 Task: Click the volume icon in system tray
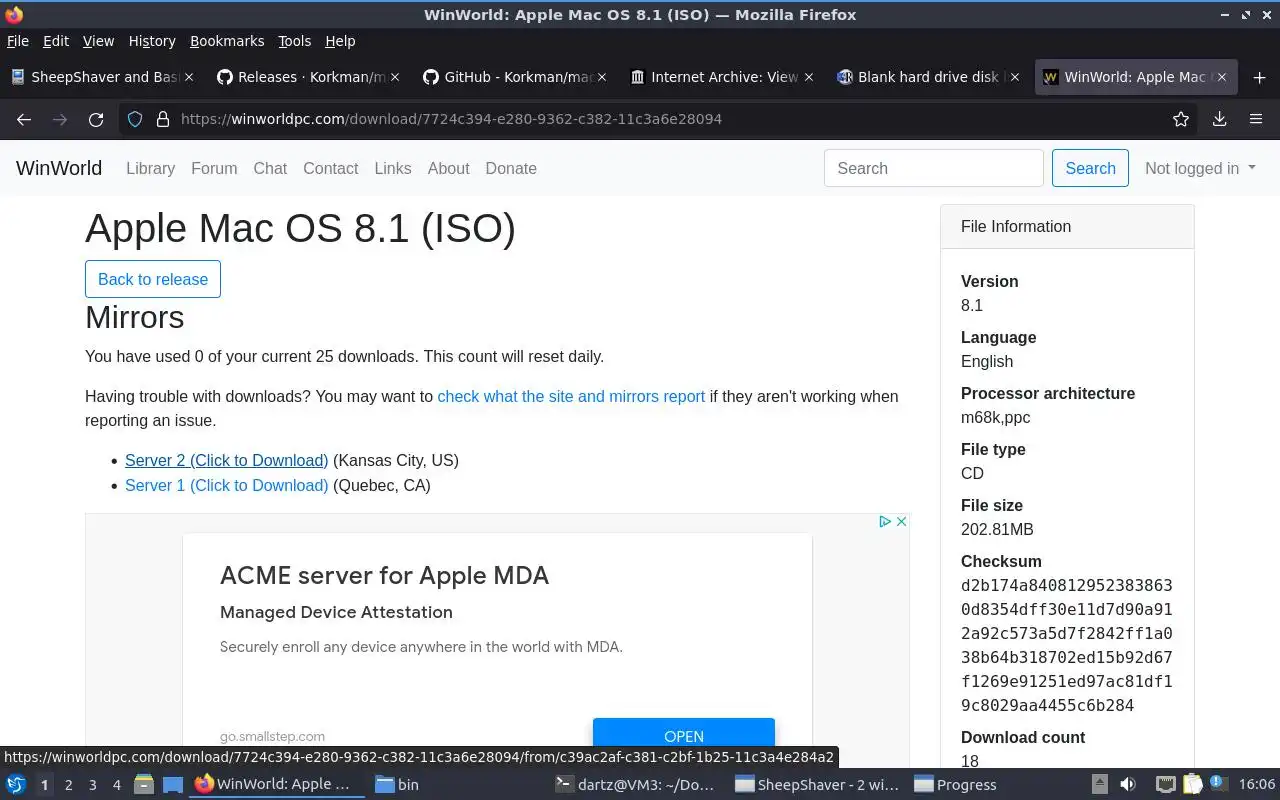[1128, 784]
